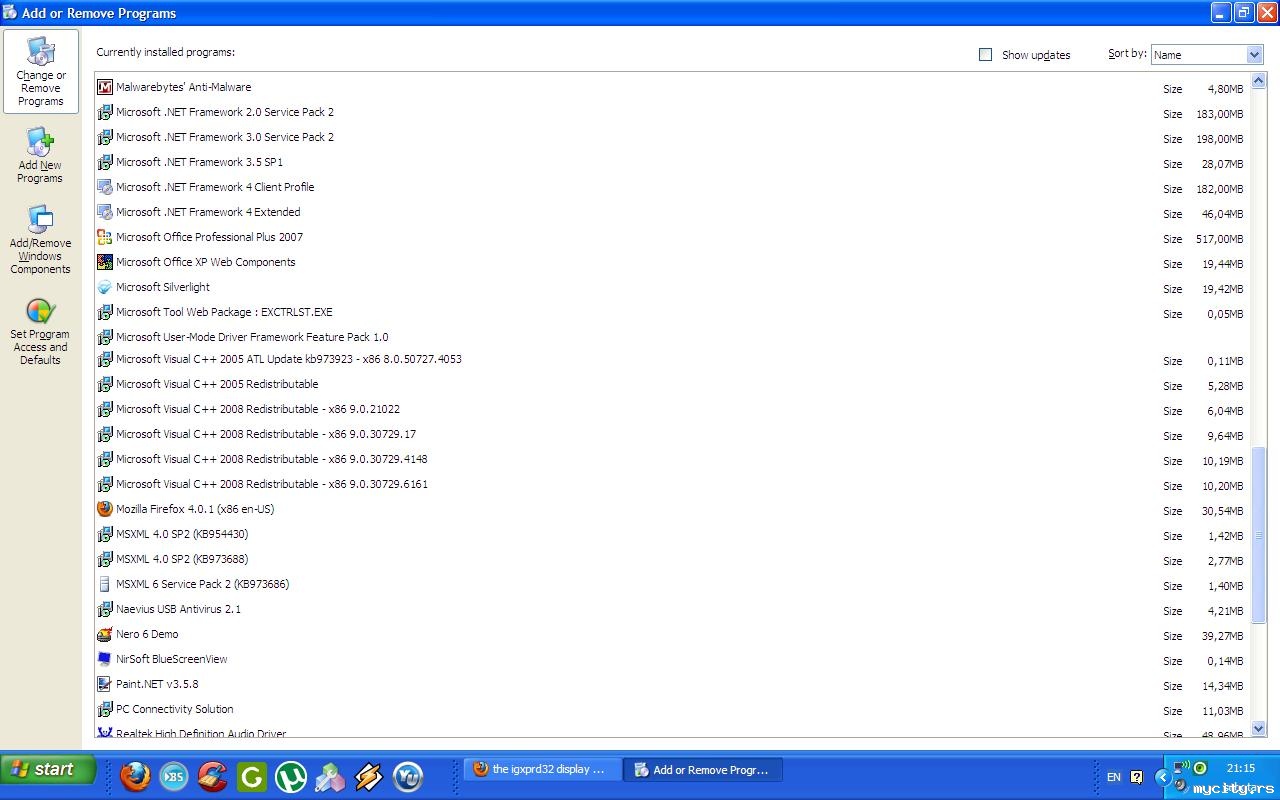Launch uTorrent from the Quick Launch bar
This screenshot has height=800, width=1280.
[x=291, y=776]
